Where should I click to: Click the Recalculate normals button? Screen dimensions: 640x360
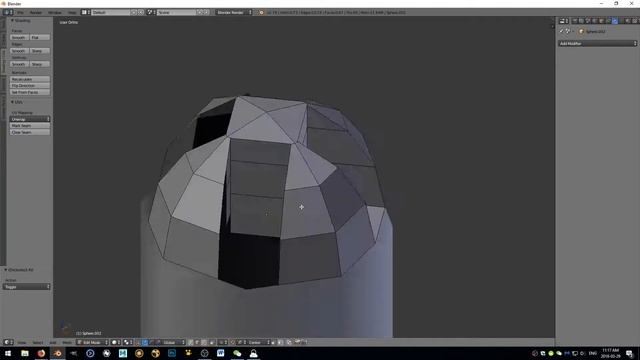tap(30, 79)
